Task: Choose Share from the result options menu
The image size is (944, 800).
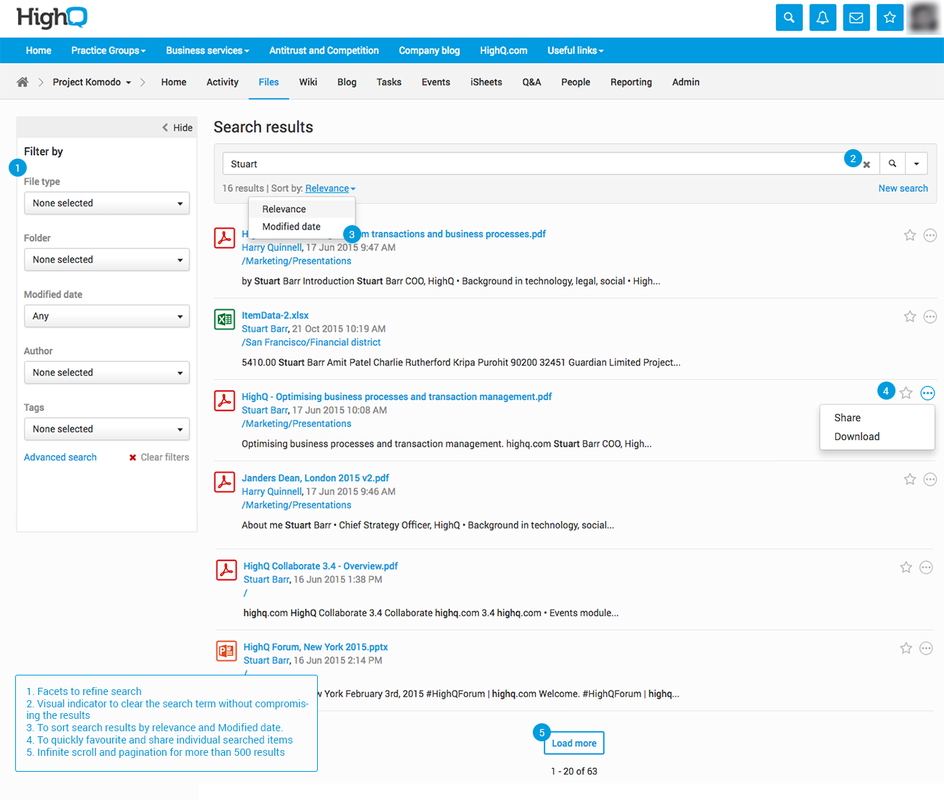Action: (x=847, y=418)
